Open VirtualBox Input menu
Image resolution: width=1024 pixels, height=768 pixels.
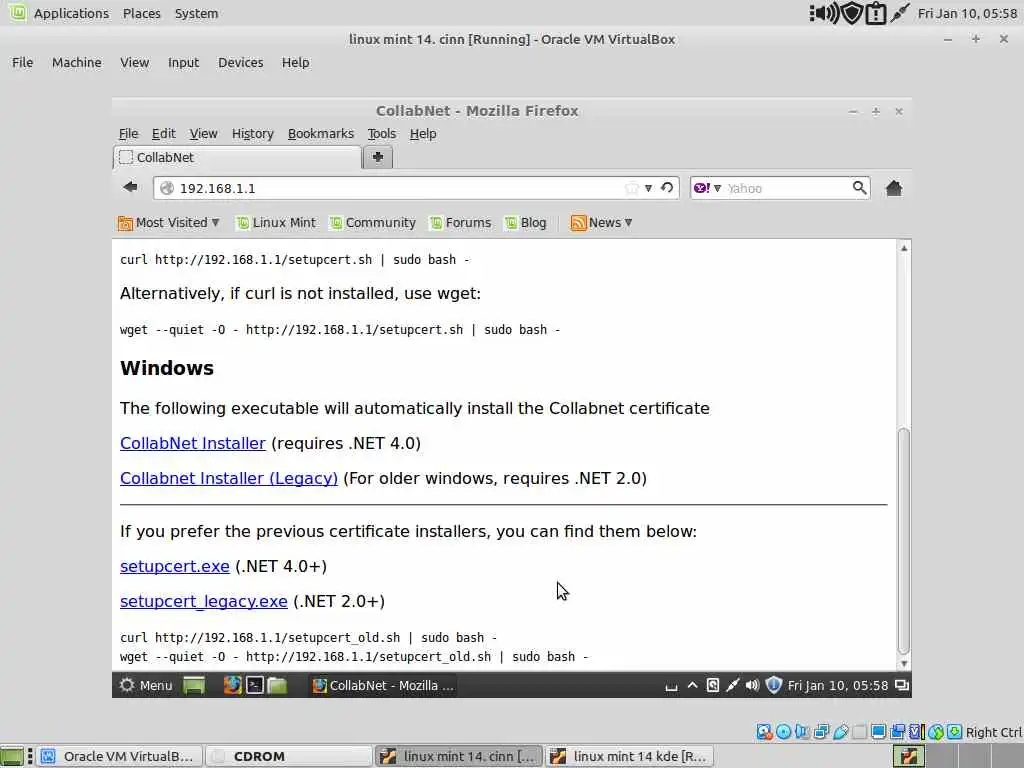point(183,63)
